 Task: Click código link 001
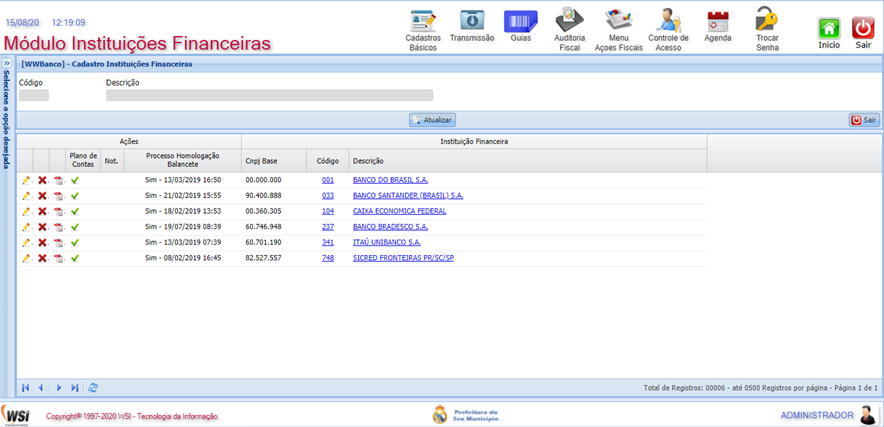point(328,181)
